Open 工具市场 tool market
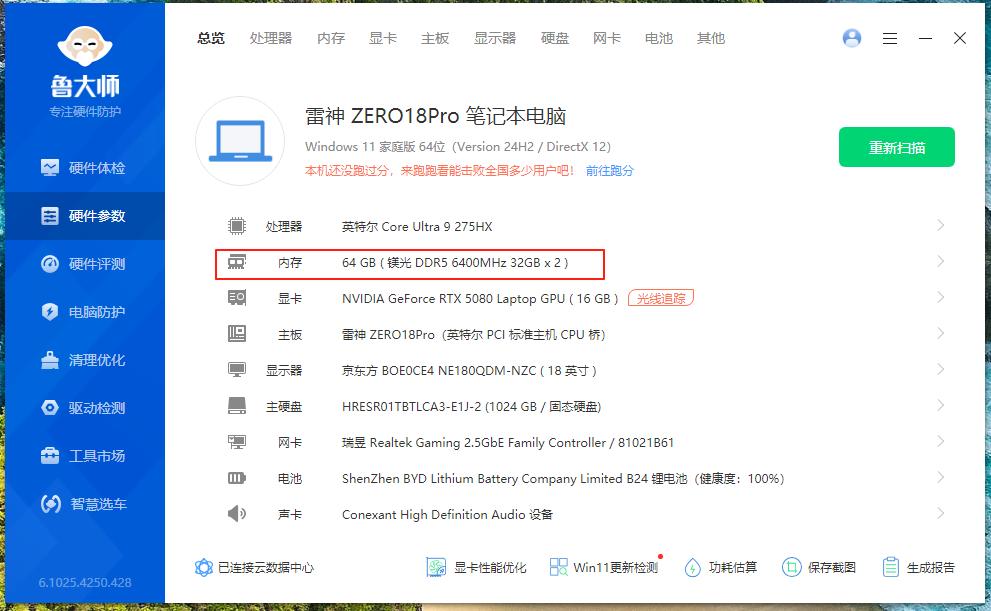 pos(83,456)
